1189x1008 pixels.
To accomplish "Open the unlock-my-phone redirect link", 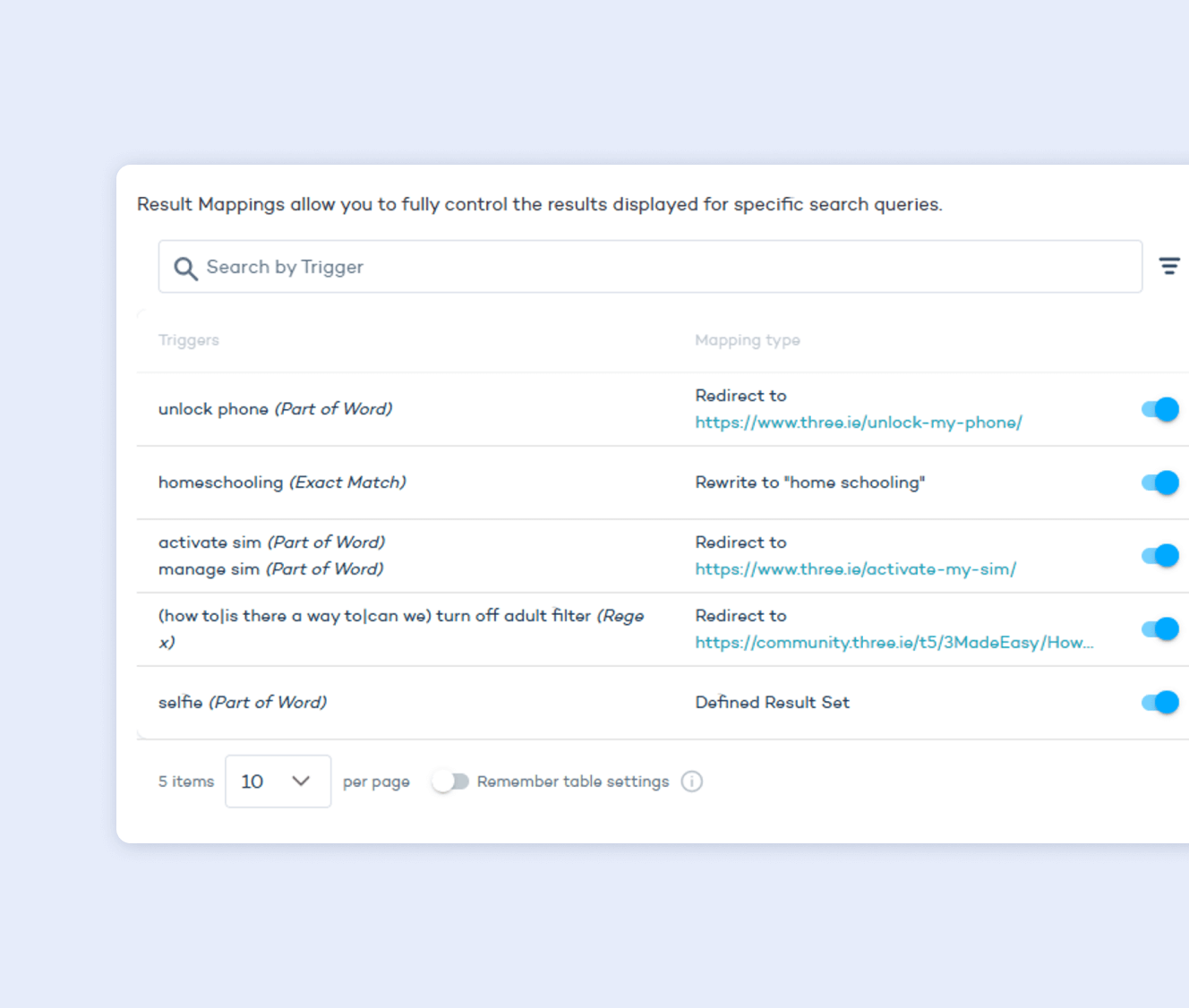I will (x=859, y=423).
